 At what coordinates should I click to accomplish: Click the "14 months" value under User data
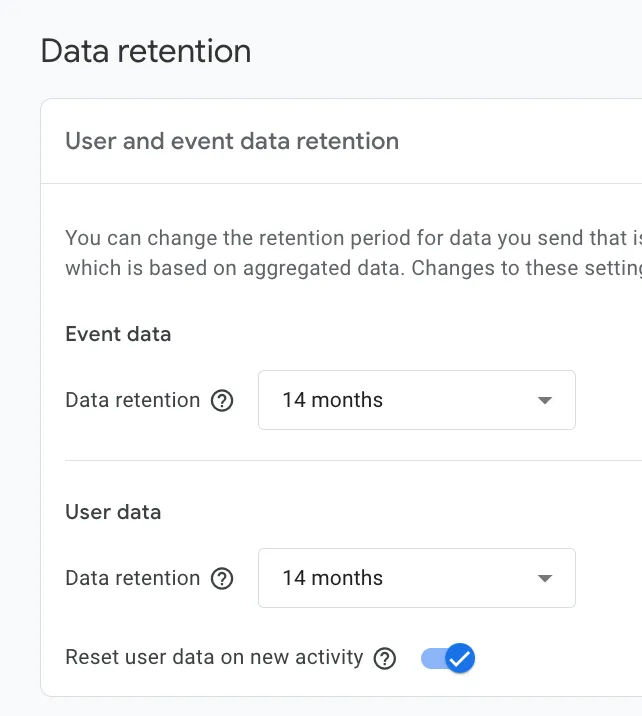click(x=333, y=578)
